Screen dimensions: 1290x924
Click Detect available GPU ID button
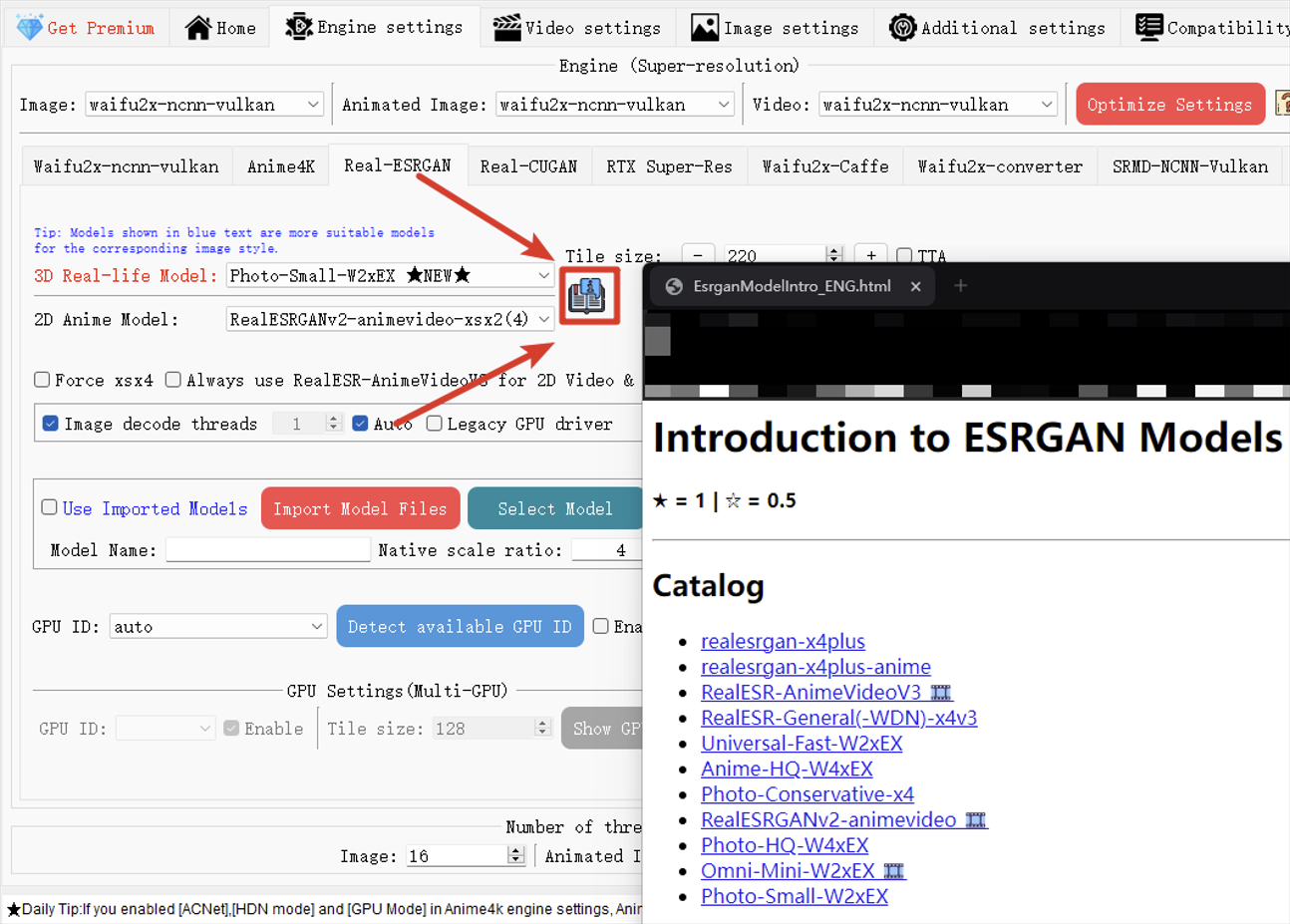pos(460,626)
